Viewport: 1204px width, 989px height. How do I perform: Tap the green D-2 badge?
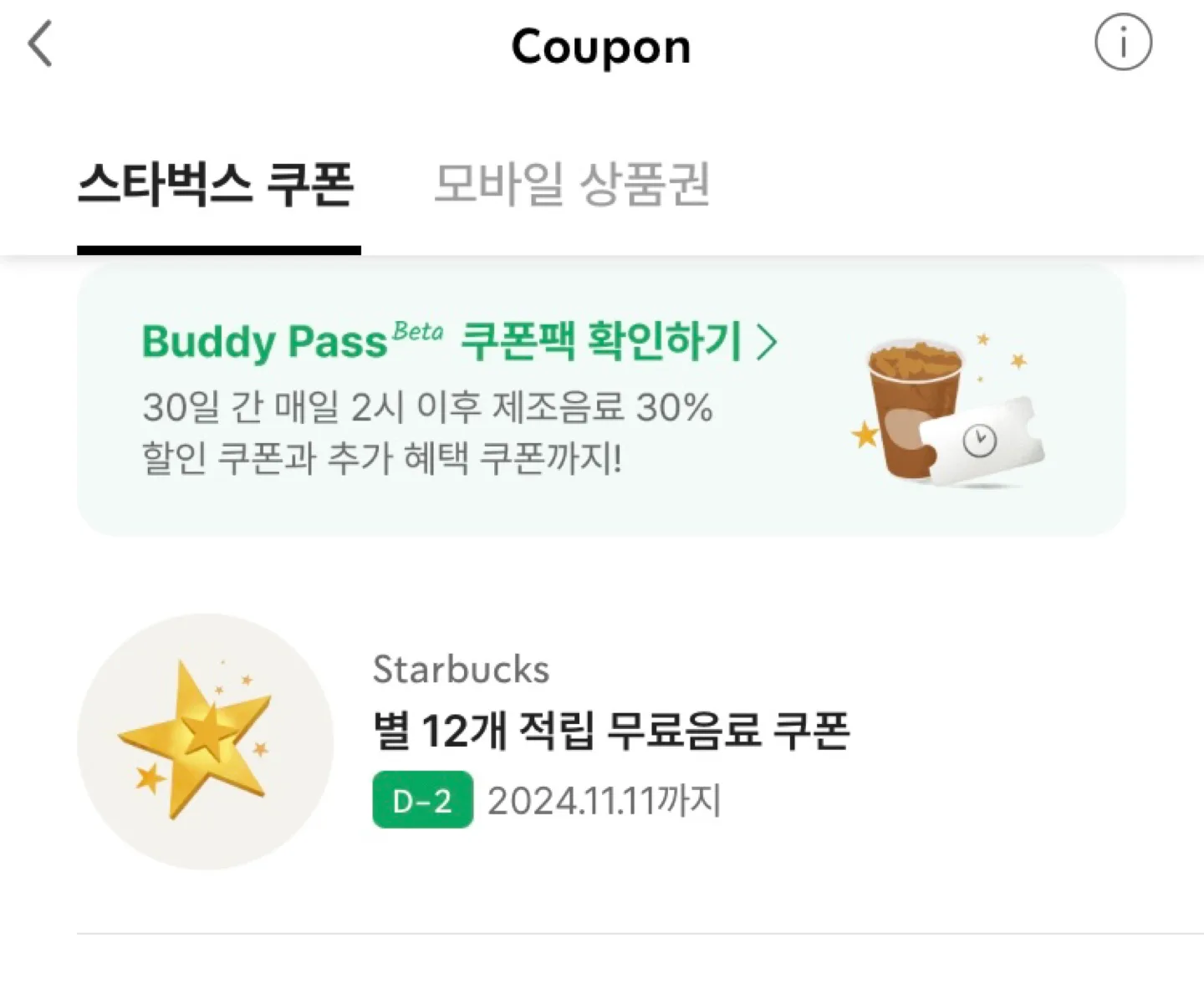tap(422, 800)
